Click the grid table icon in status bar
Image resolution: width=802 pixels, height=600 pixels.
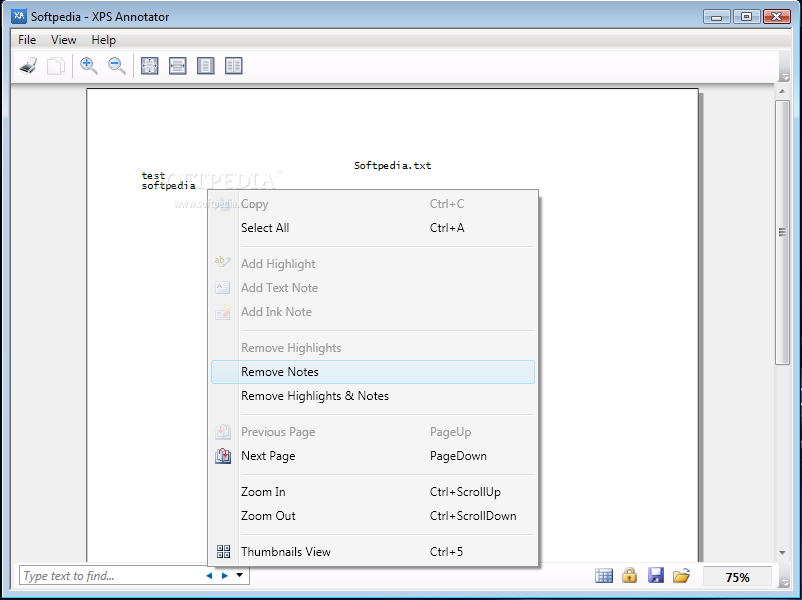tap(604, 576)
